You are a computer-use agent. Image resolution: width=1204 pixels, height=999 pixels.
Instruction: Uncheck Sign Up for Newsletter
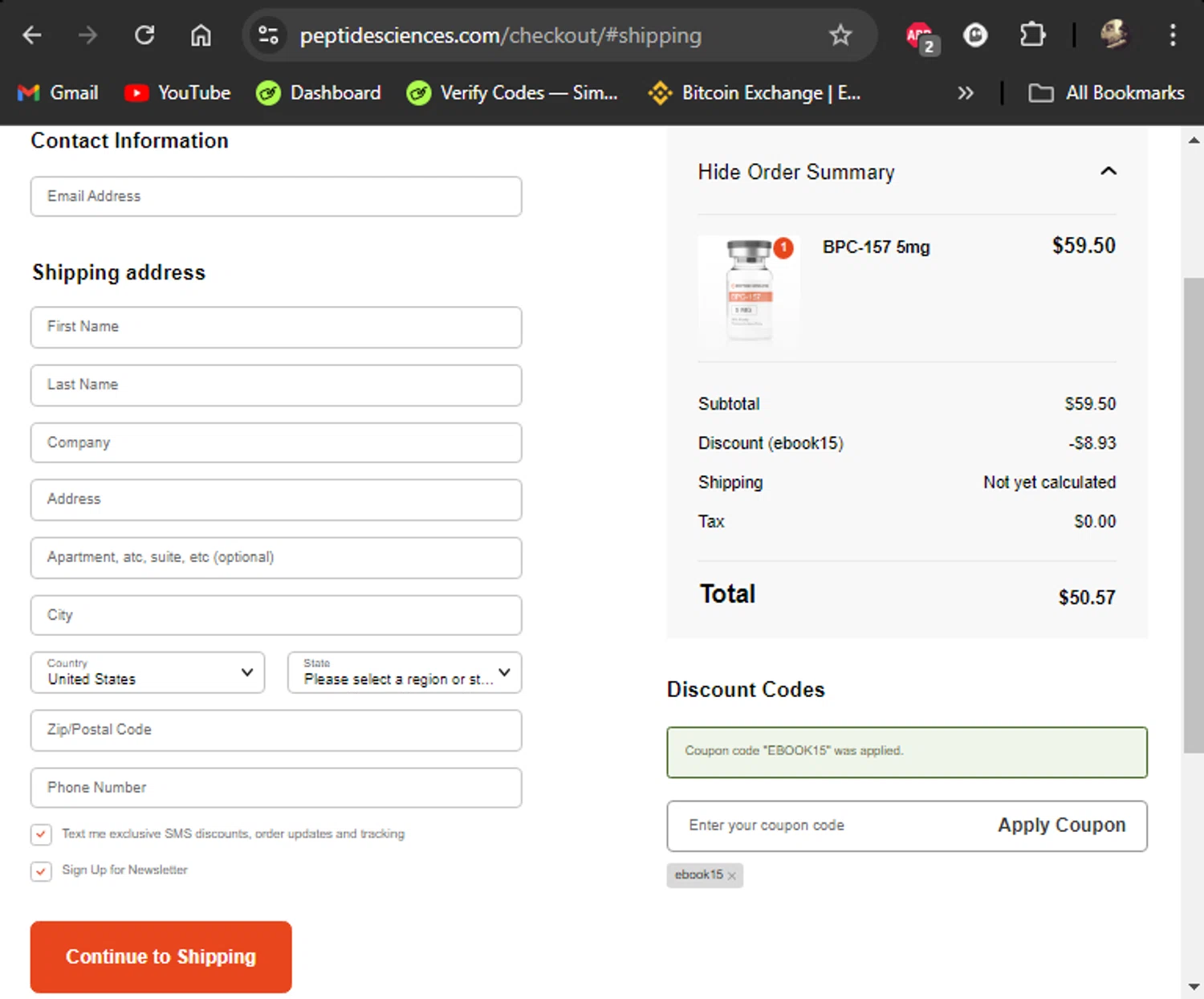point(41,871)
